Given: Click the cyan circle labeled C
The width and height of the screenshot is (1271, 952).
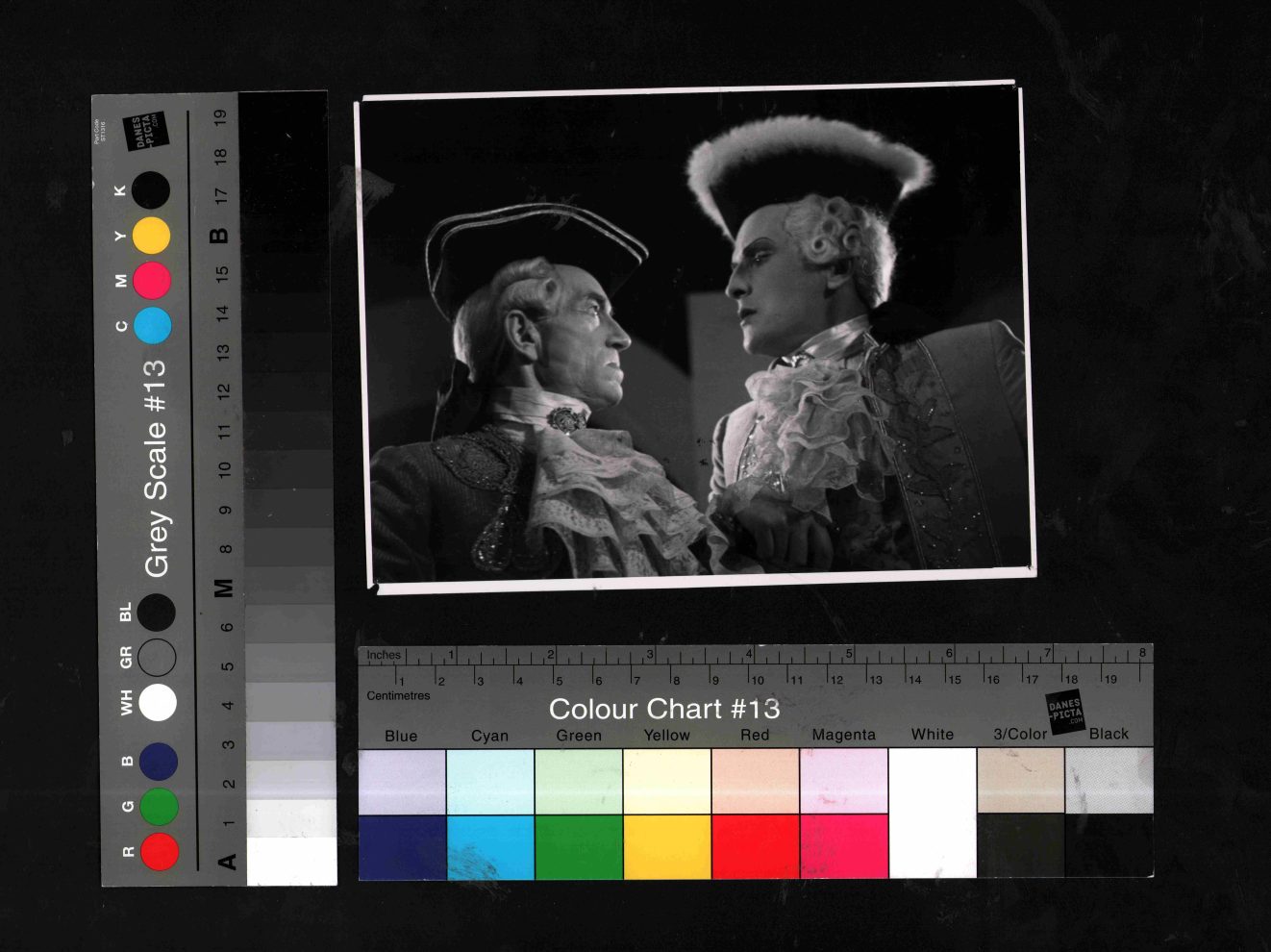Looking at the screenshot, I should pyautogui.click(x=152, y=326).
